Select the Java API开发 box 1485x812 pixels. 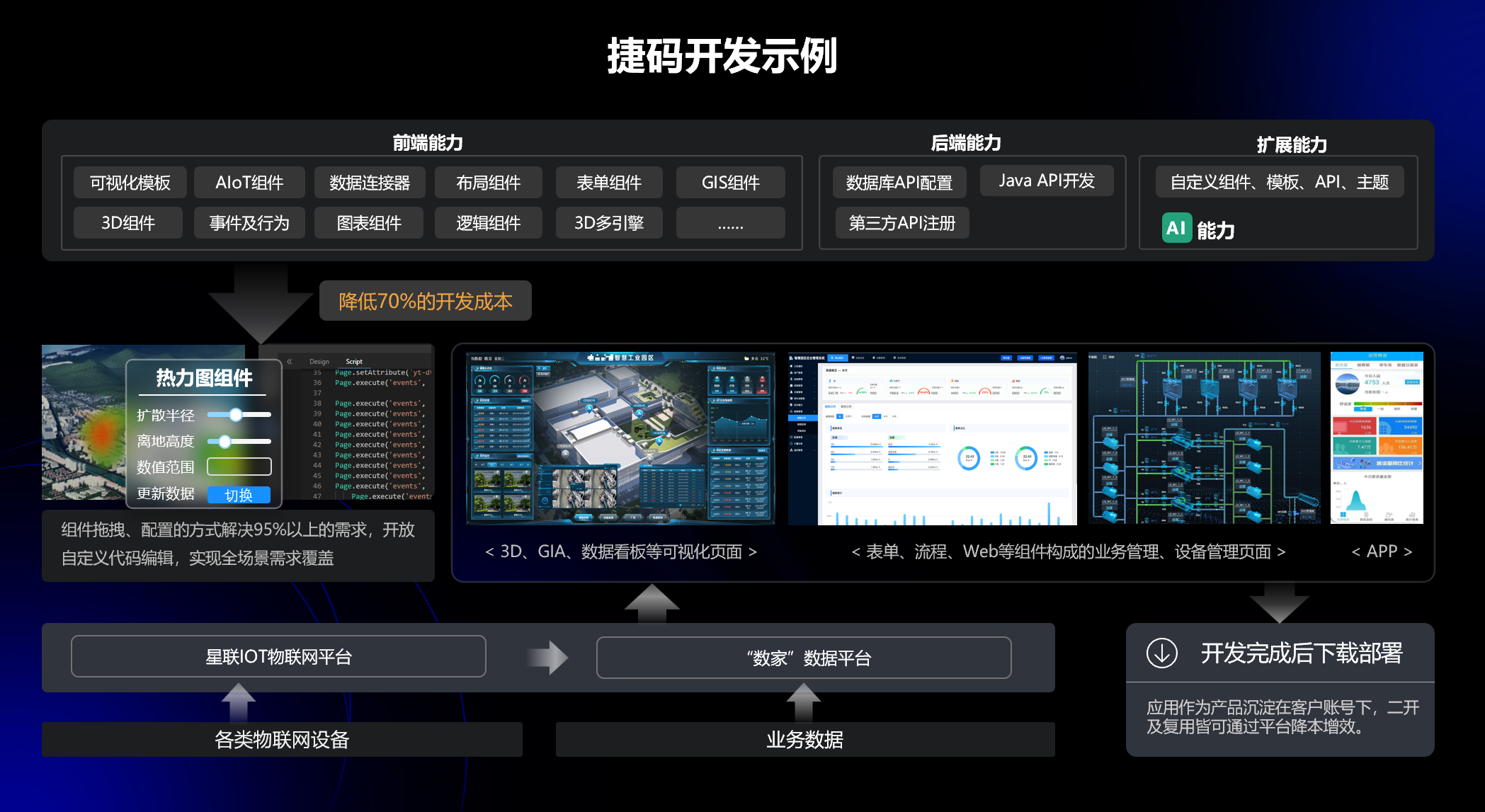[x=1046, y=181]
